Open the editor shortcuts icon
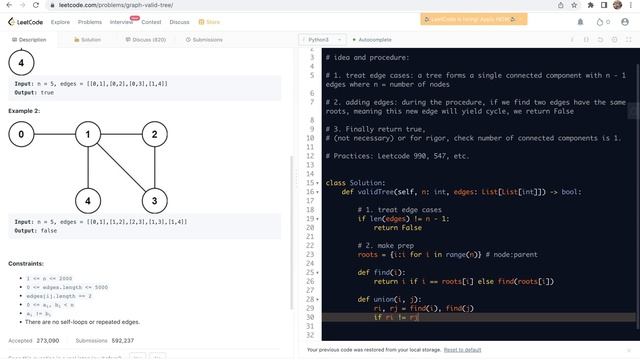The width and height of the screenshot is (640, 360). point(586,40)
